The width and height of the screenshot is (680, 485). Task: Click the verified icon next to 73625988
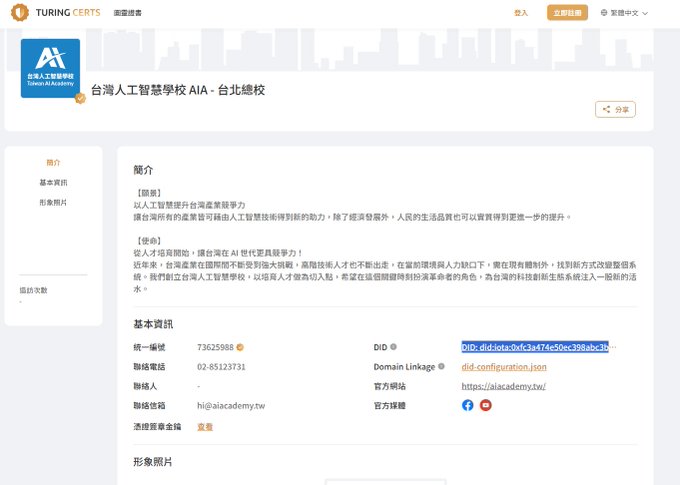coord(240,347)
